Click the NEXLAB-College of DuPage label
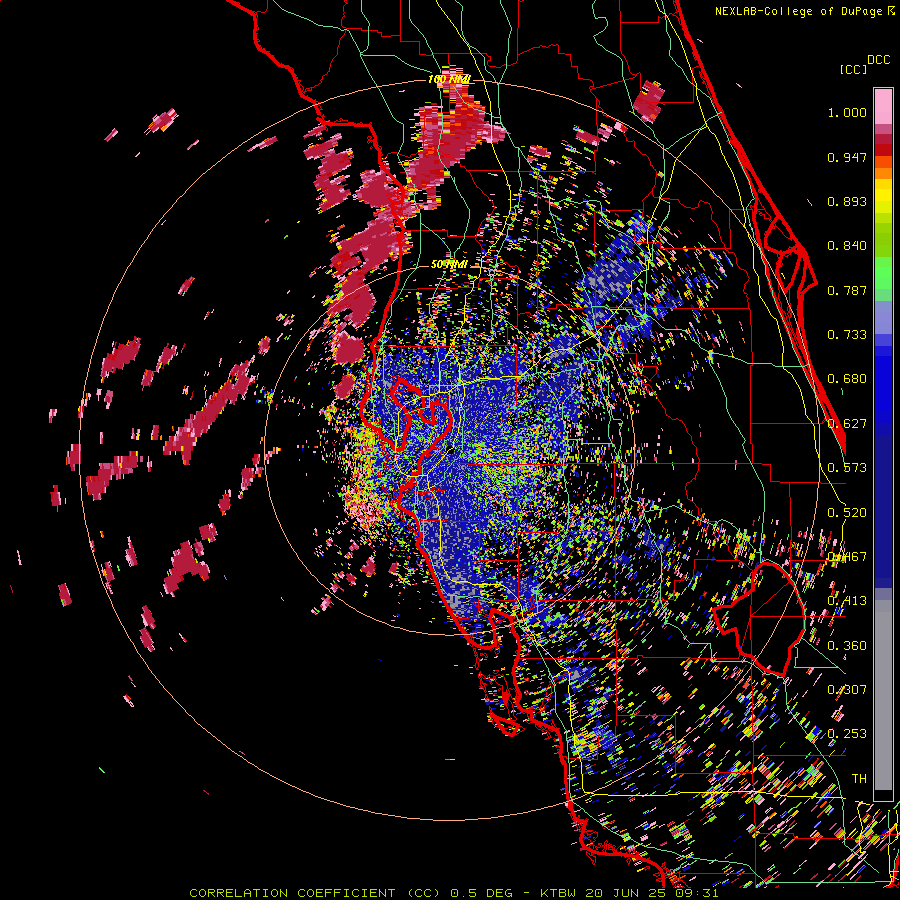The image size is (900, 900). [x=798, y=11]
